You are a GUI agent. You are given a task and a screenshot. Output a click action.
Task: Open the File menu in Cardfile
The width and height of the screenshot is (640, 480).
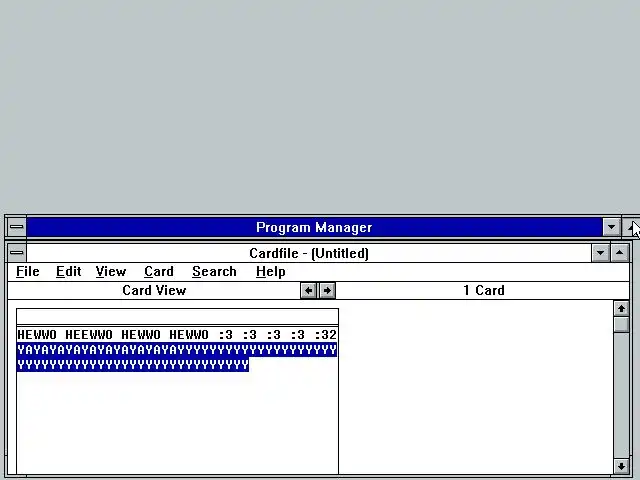(x=28, y=271)
